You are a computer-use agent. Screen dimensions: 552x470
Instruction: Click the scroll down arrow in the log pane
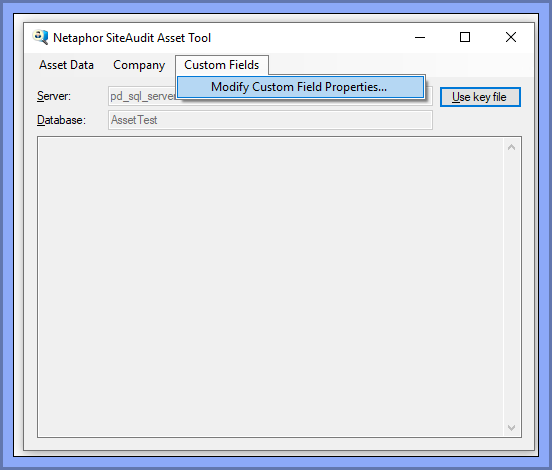[512, 427]
